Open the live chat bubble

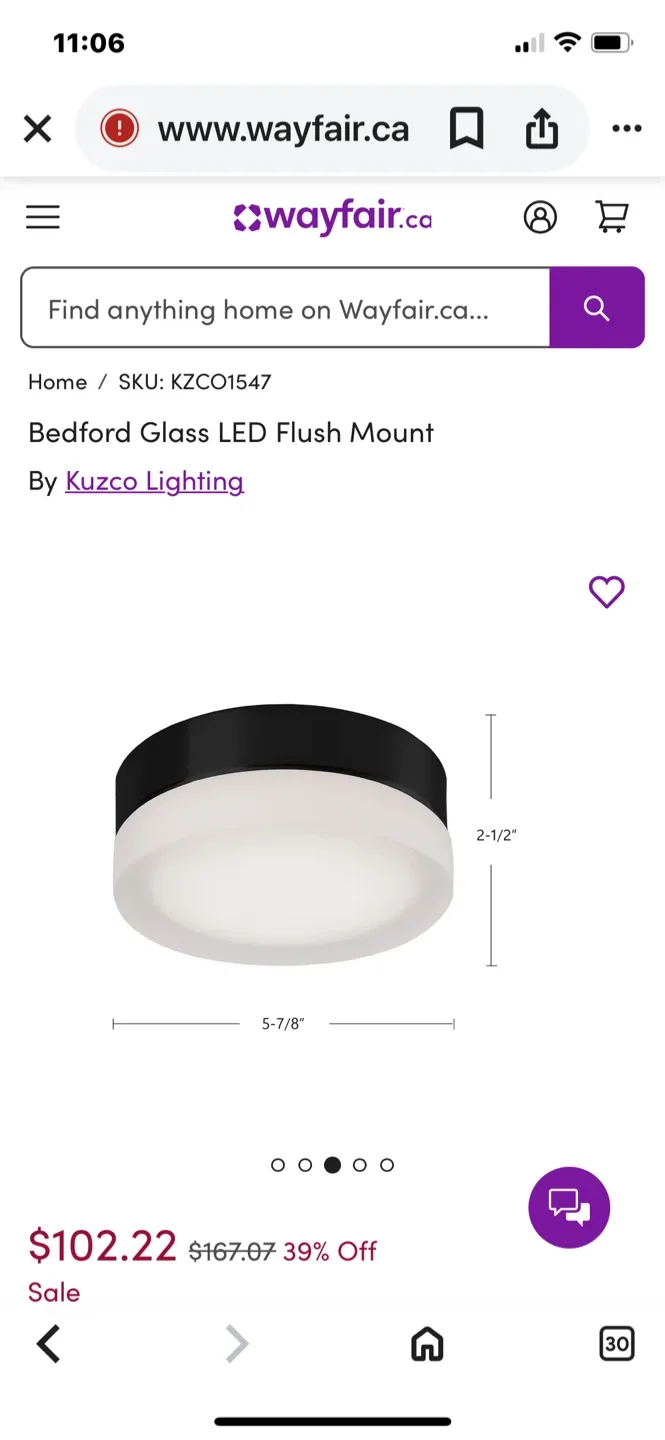pos(568,1207)
